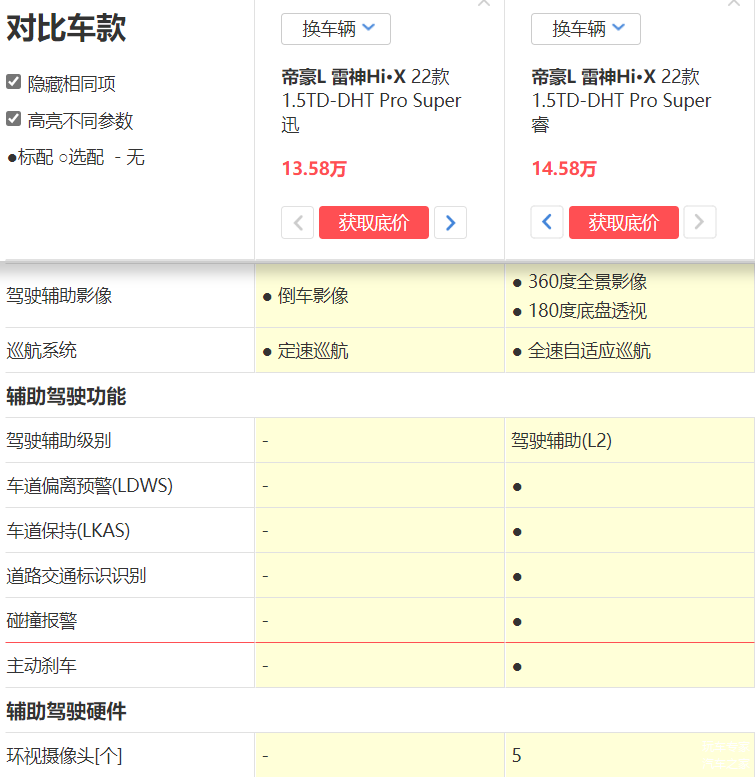Select the 13.58万 price text
This screenshot has height=777, width=755.
pos(314,169)
